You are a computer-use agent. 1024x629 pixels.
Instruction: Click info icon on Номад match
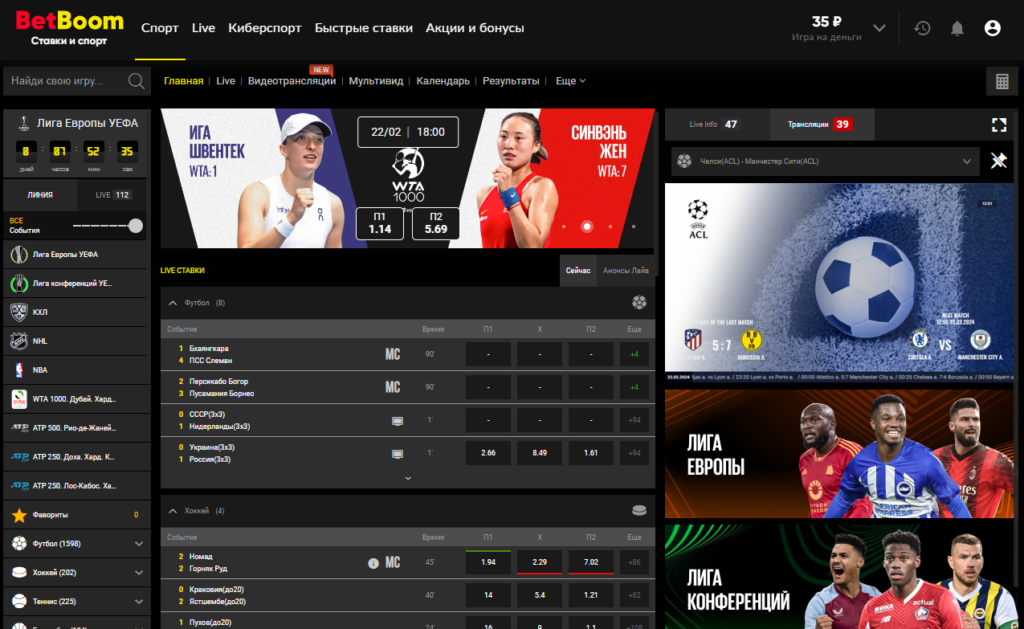[373, 563]
